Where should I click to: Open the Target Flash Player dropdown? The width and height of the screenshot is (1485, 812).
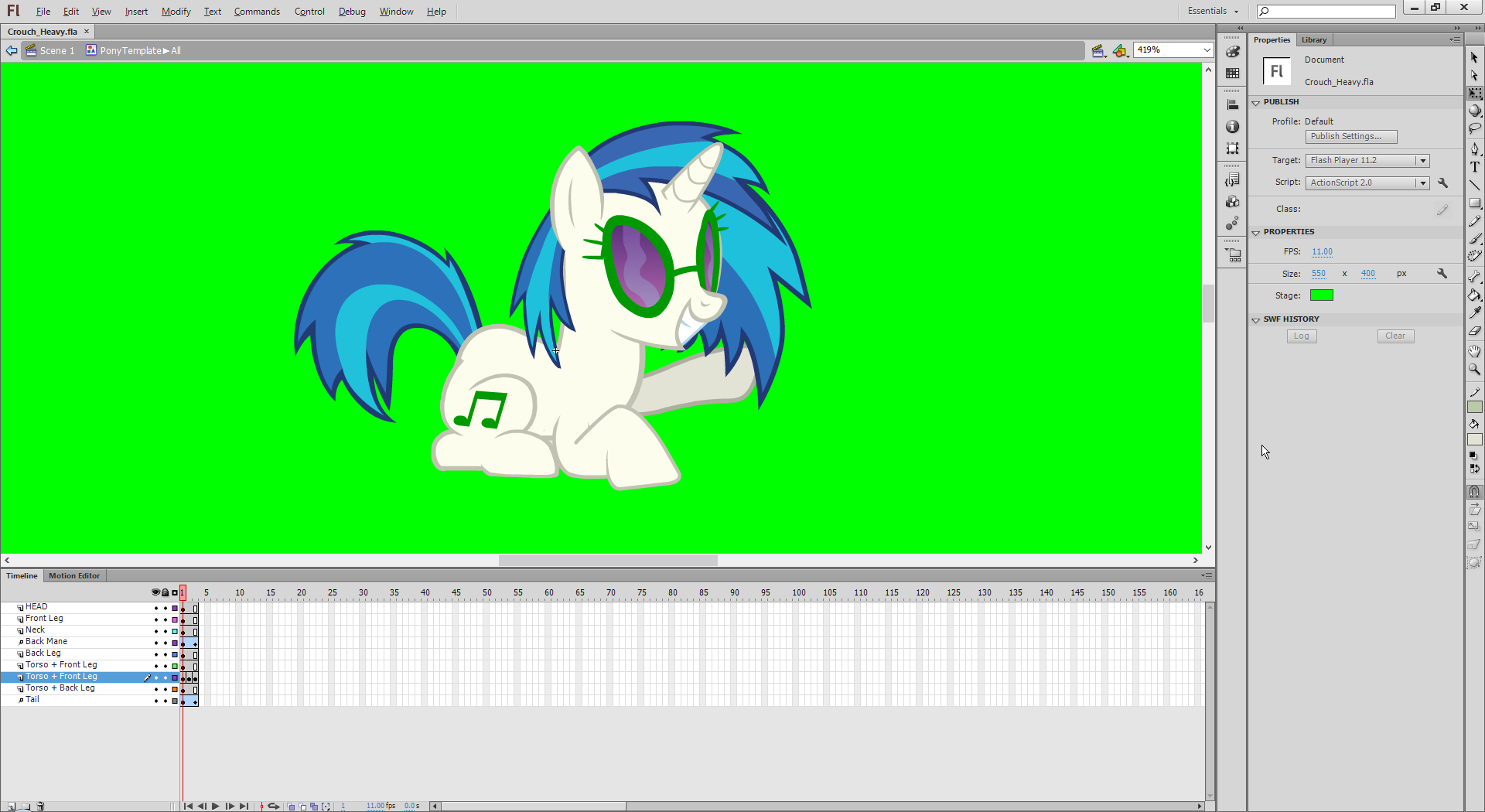[x=1422, y=161]
